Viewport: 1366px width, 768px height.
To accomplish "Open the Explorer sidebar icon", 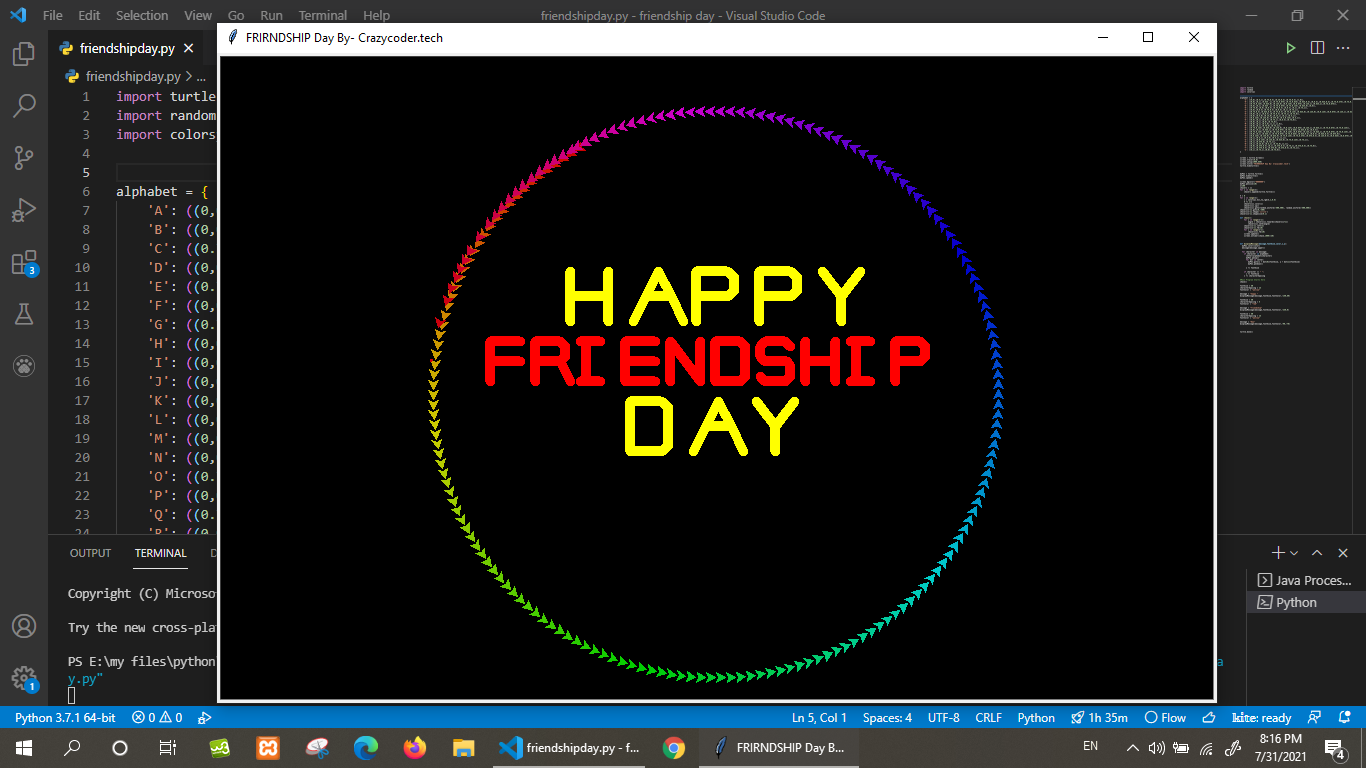I will tap(23, 55).
